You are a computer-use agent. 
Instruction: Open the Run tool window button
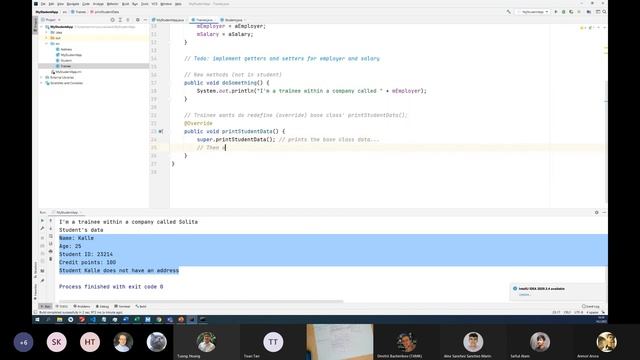pos(45,306)
